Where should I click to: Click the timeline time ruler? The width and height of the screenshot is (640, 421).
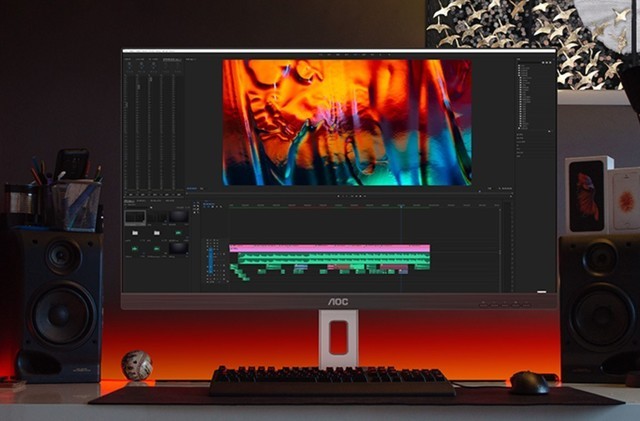point(364,205)
